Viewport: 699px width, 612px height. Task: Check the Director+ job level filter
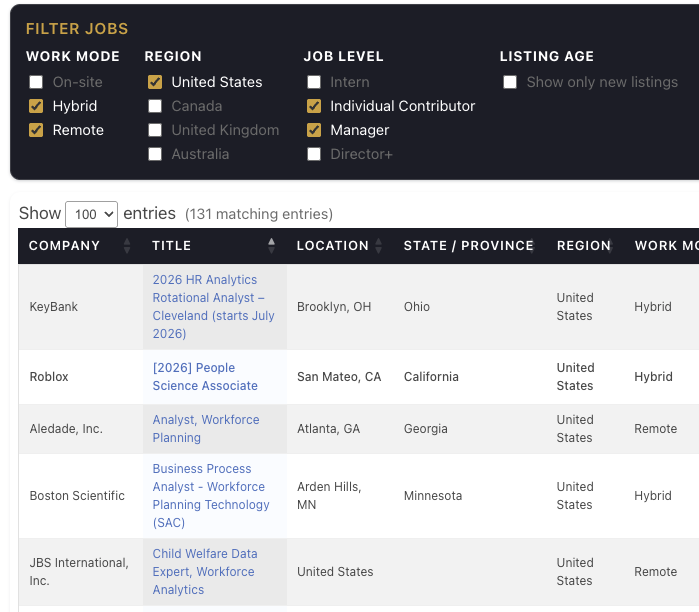click(x=314, y=154)
